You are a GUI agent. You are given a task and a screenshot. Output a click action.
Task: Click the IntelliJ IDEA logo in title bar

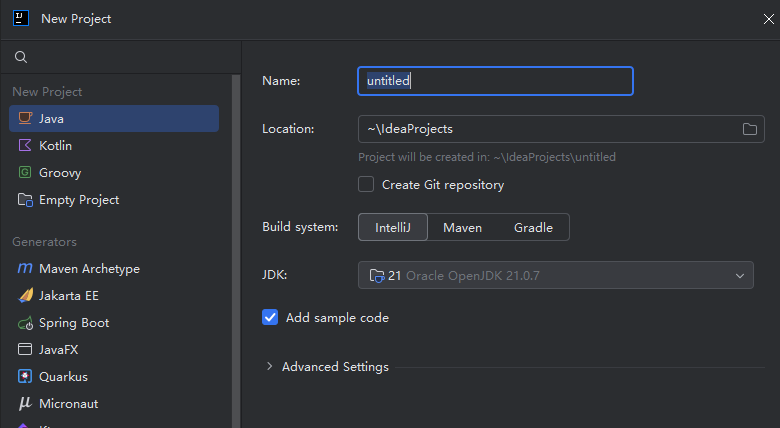point(21,18)
